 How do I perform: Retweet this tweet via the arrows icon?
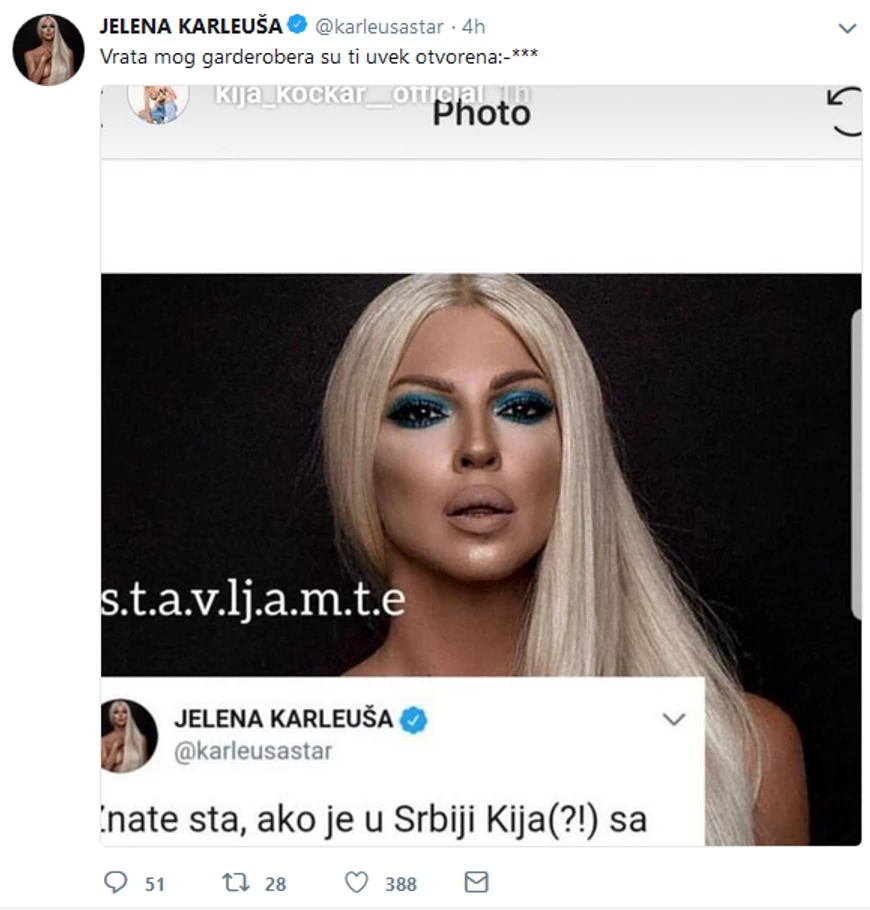[236, 882]
